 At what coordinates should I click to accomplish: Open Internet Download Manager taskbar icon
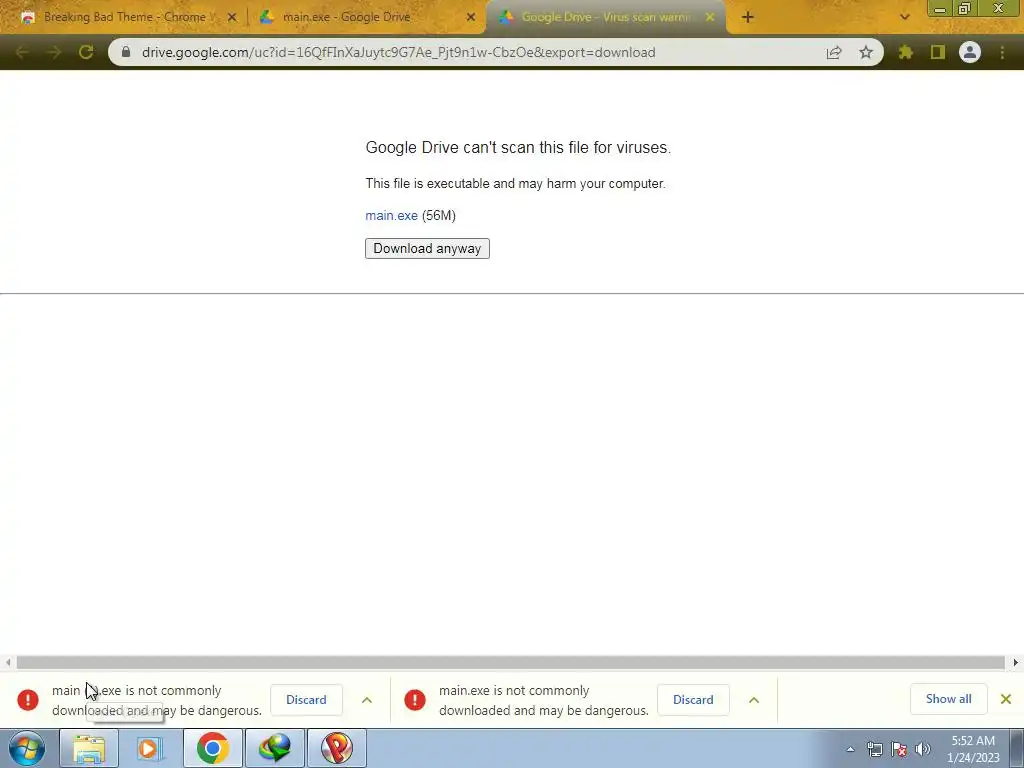pyautogui.click(x=274, y=748)
